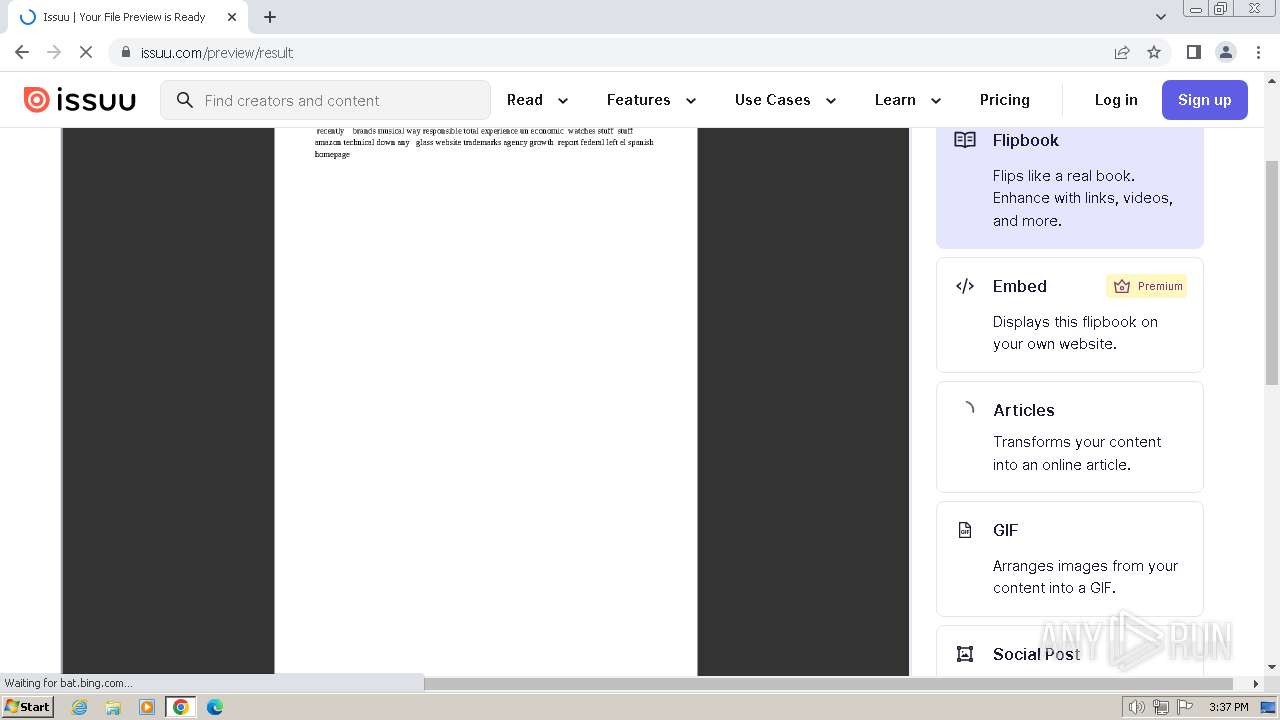Click the volume tray icon
This screenshot has height=720, width=1280.
point(1136,707)
